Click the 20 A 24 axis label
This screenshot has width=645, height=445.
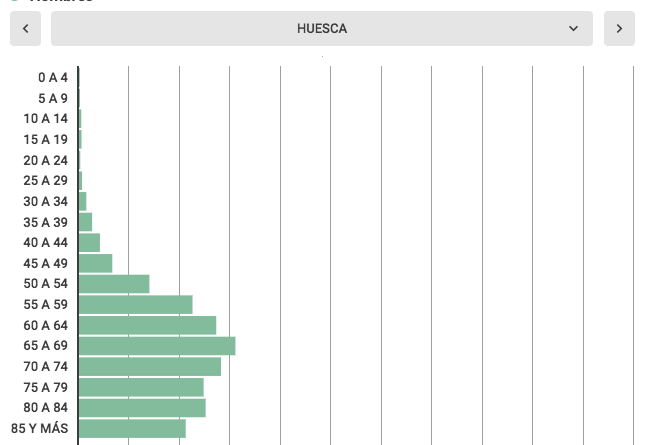pyautogui.click(x=46, y=160)
